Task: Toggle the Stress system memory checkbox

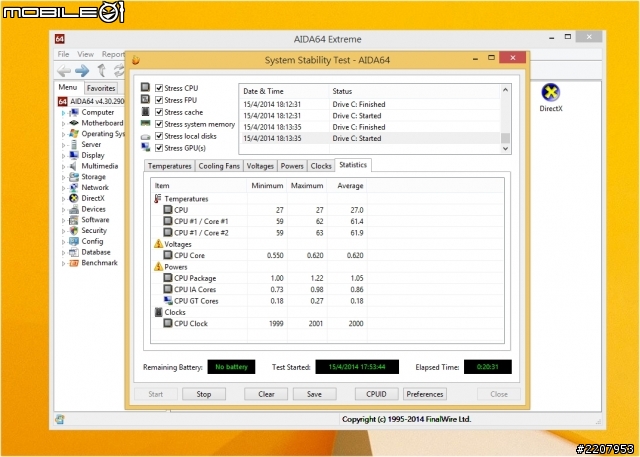Action: (159, 124)
